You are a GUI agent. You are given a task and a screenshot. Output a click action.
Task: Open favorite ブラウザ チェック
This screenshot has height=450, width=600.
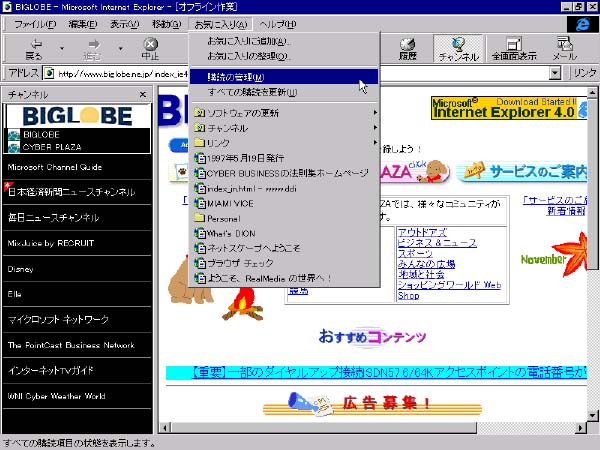pos(284,263)
